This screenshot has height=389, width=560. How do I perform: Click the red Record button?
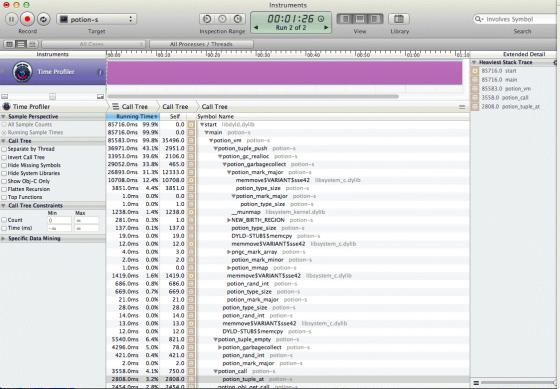click(28, 19)
